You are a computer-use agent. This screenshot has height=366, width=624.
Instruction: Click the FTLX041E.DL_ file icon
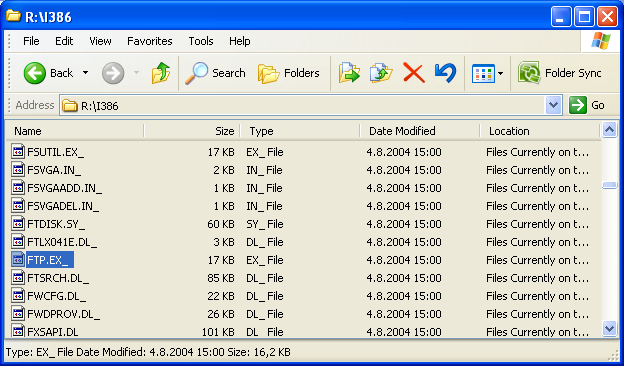tap(18, 242)
